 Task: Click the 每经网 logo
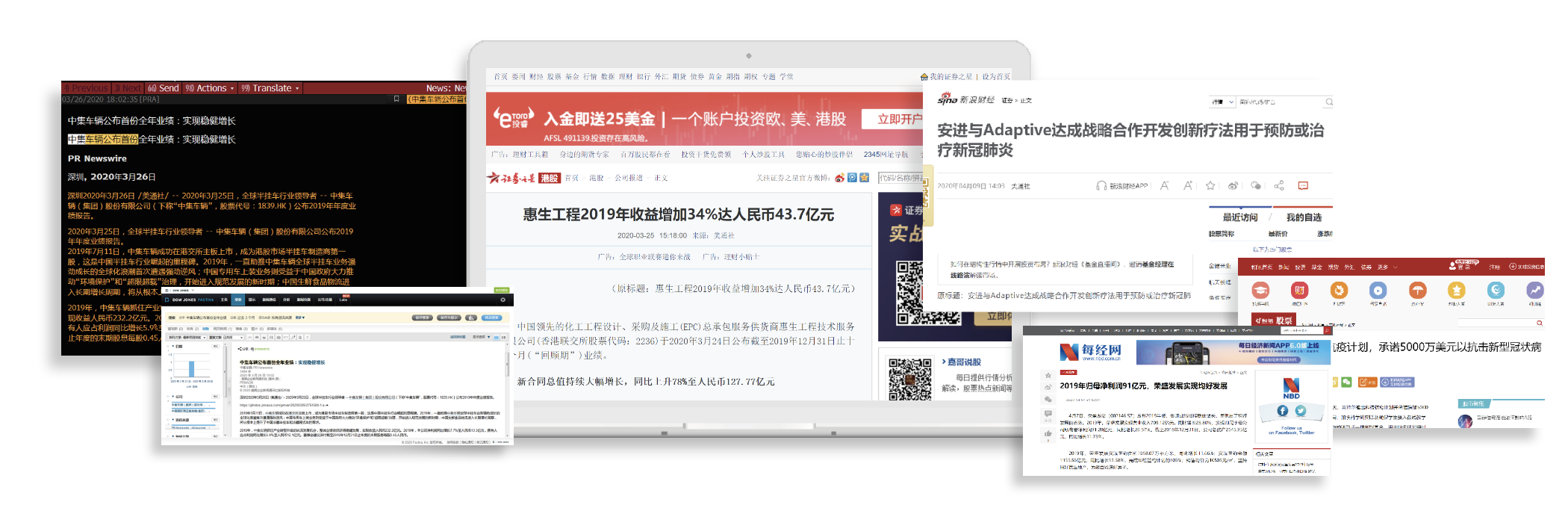click(1090, 351)
